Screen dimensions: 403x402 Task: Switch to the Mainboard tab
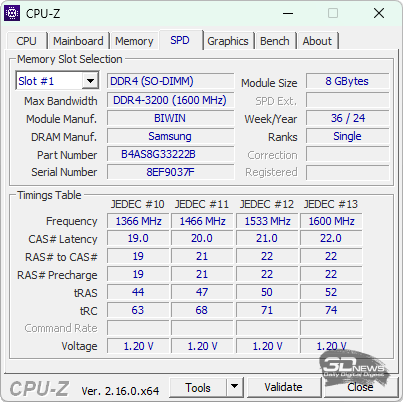click(x=78, y=41)
